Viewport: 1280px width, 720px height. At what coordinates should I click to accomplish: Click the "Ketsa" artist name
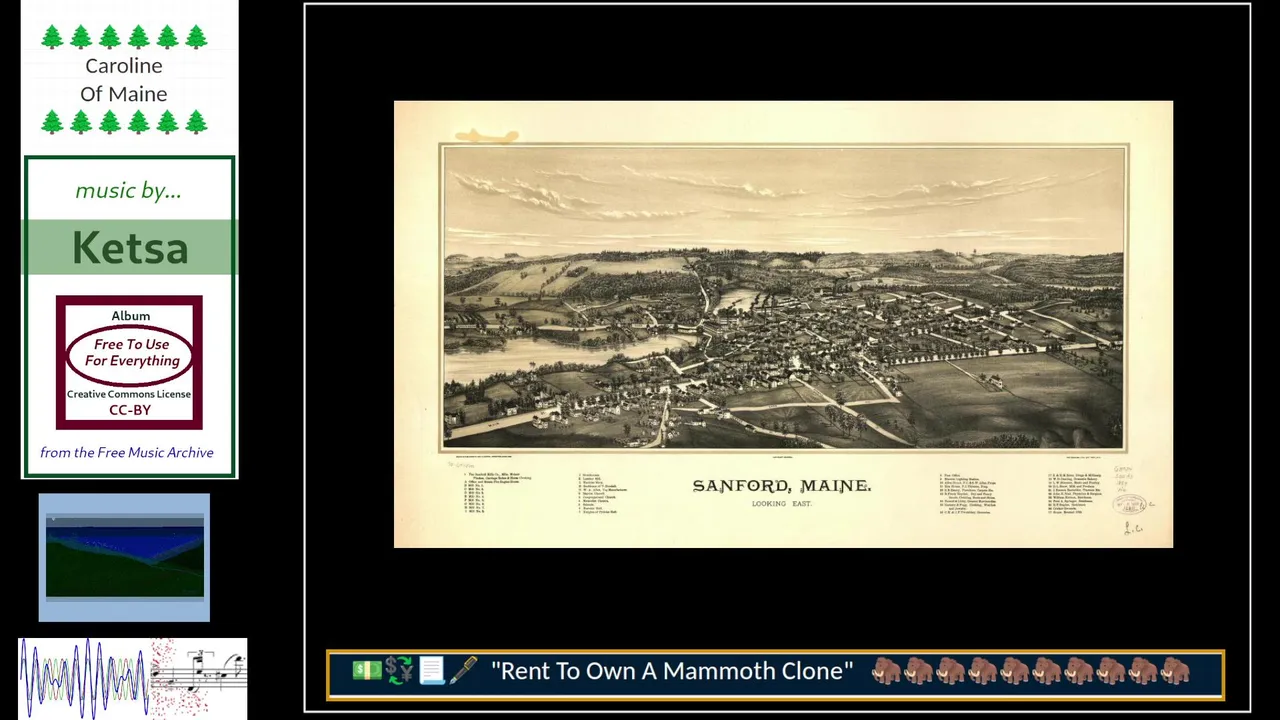(x=130, y=248)
